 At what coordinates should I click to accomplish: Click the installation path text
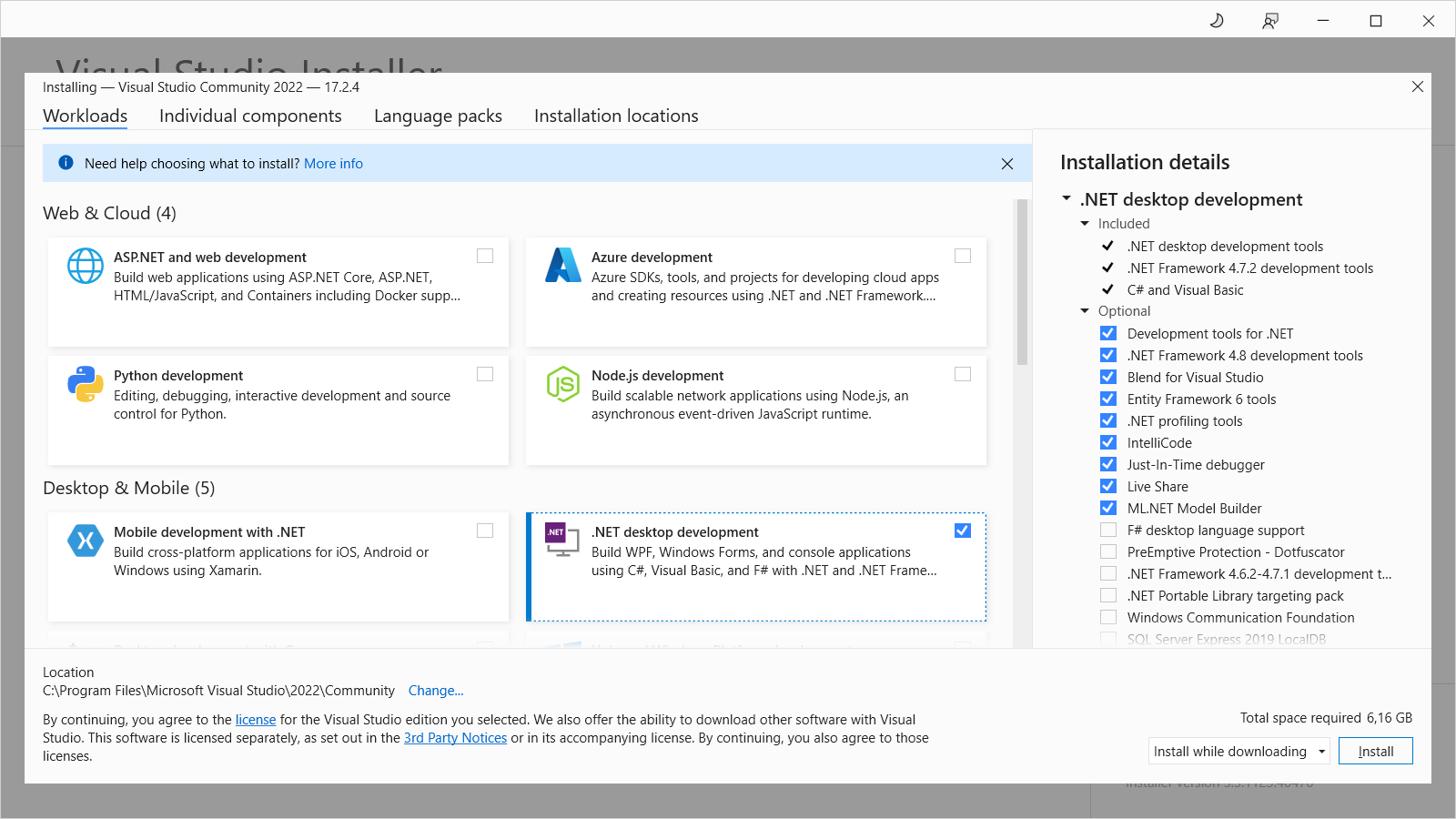coord(218,691)
